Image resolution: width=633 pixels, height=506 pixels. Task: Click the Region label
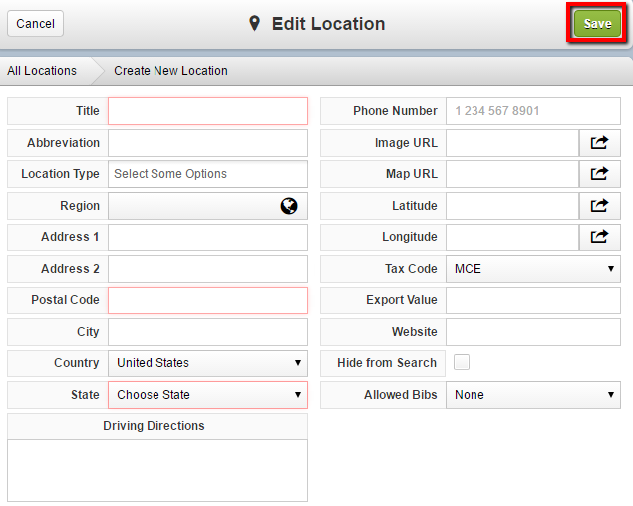(80, 206)
